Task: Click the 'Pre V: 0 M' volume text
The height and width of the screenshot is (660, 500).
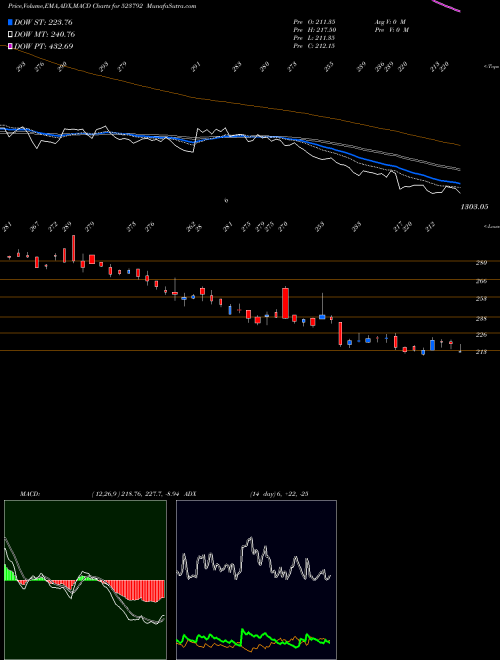Action: click(393, 30)
